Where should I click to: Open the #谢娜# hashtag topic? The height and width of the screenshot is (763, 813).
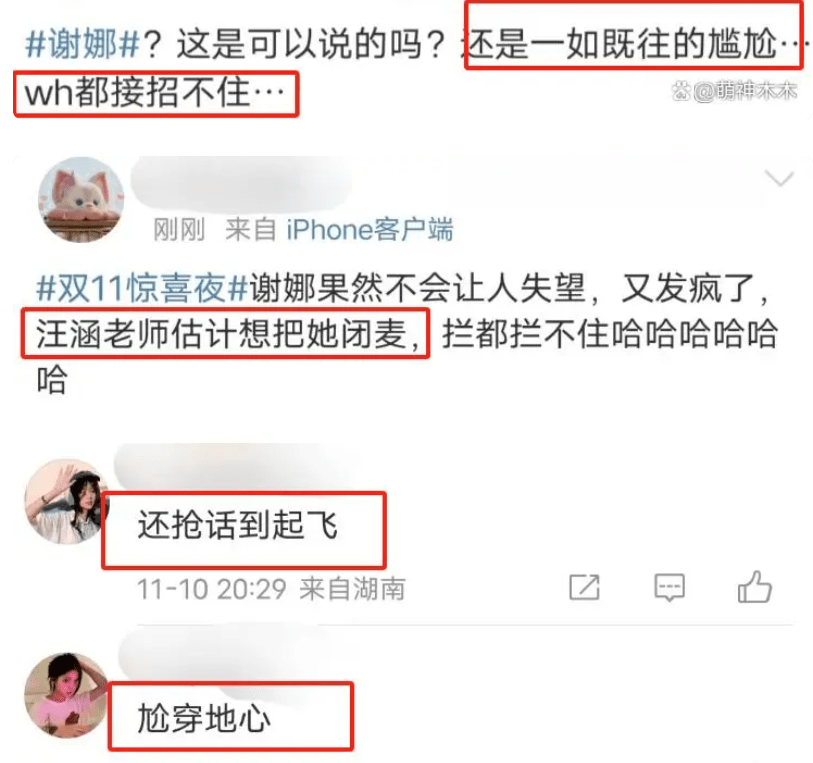click(x=82, y=45)
